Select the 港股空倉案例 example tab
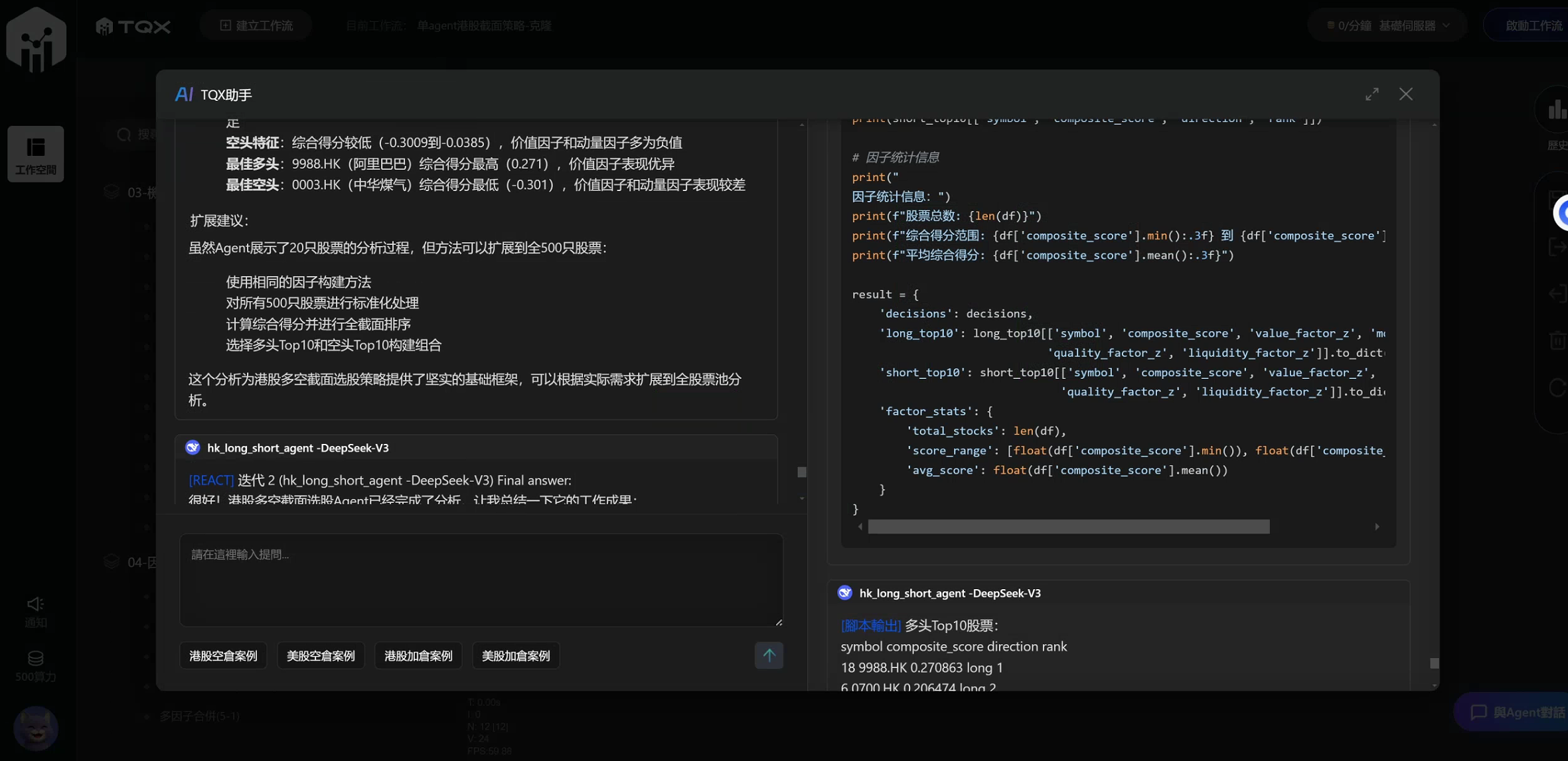 (223, 655)
